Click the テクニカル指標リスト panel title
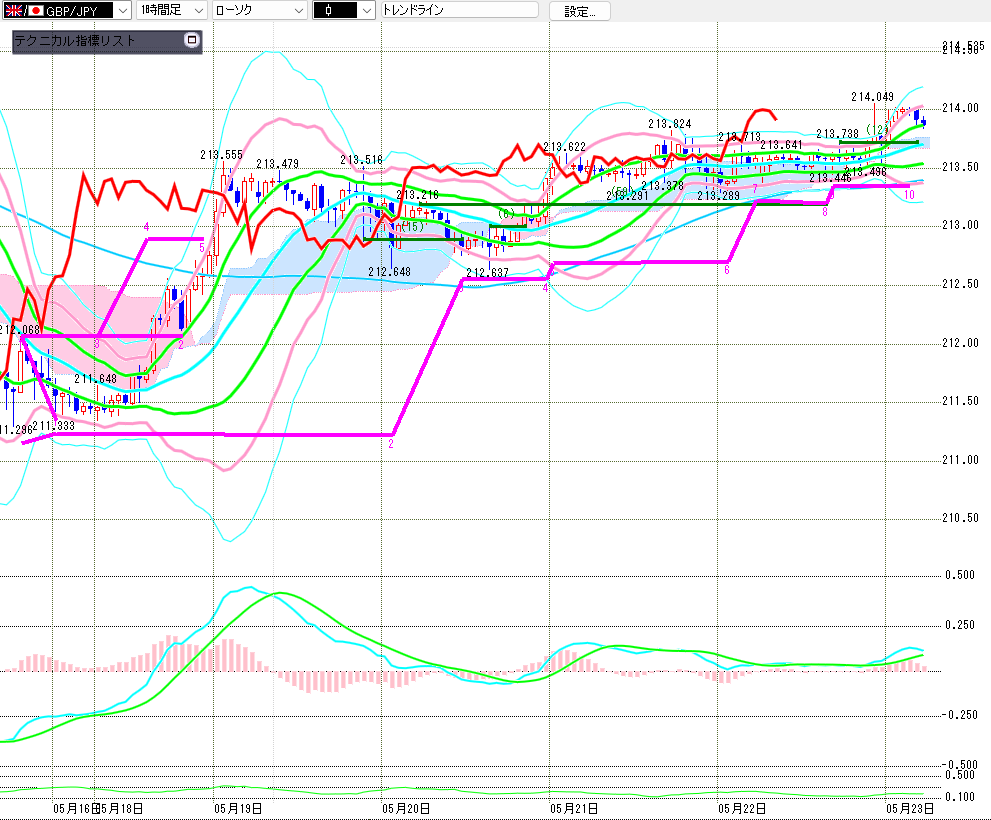Image resolution: width=991 pixels, height=820 pixels. 75,41
